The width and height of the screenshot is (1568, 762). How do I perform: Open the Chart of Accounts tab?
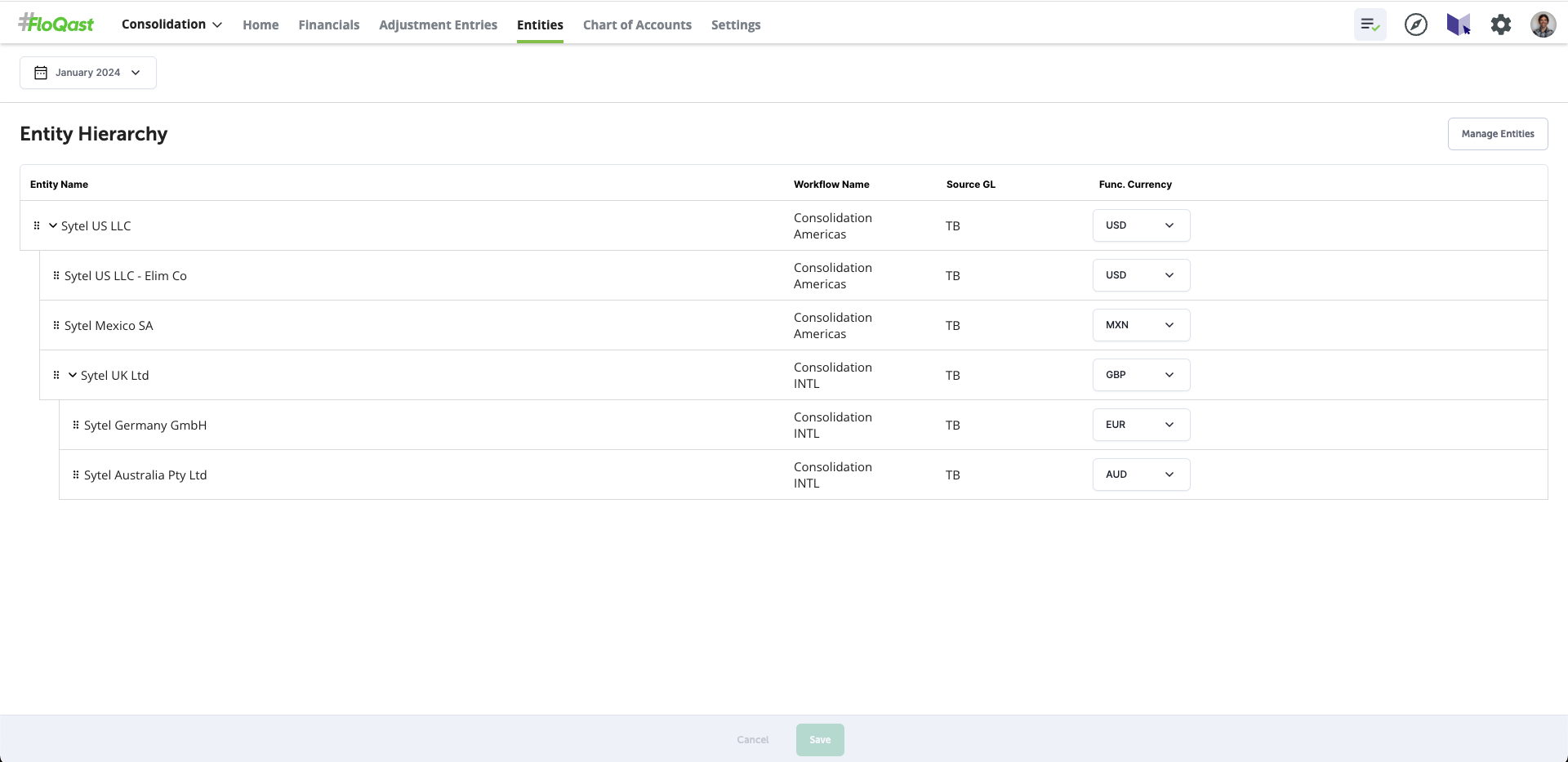(x=637, y=25)
